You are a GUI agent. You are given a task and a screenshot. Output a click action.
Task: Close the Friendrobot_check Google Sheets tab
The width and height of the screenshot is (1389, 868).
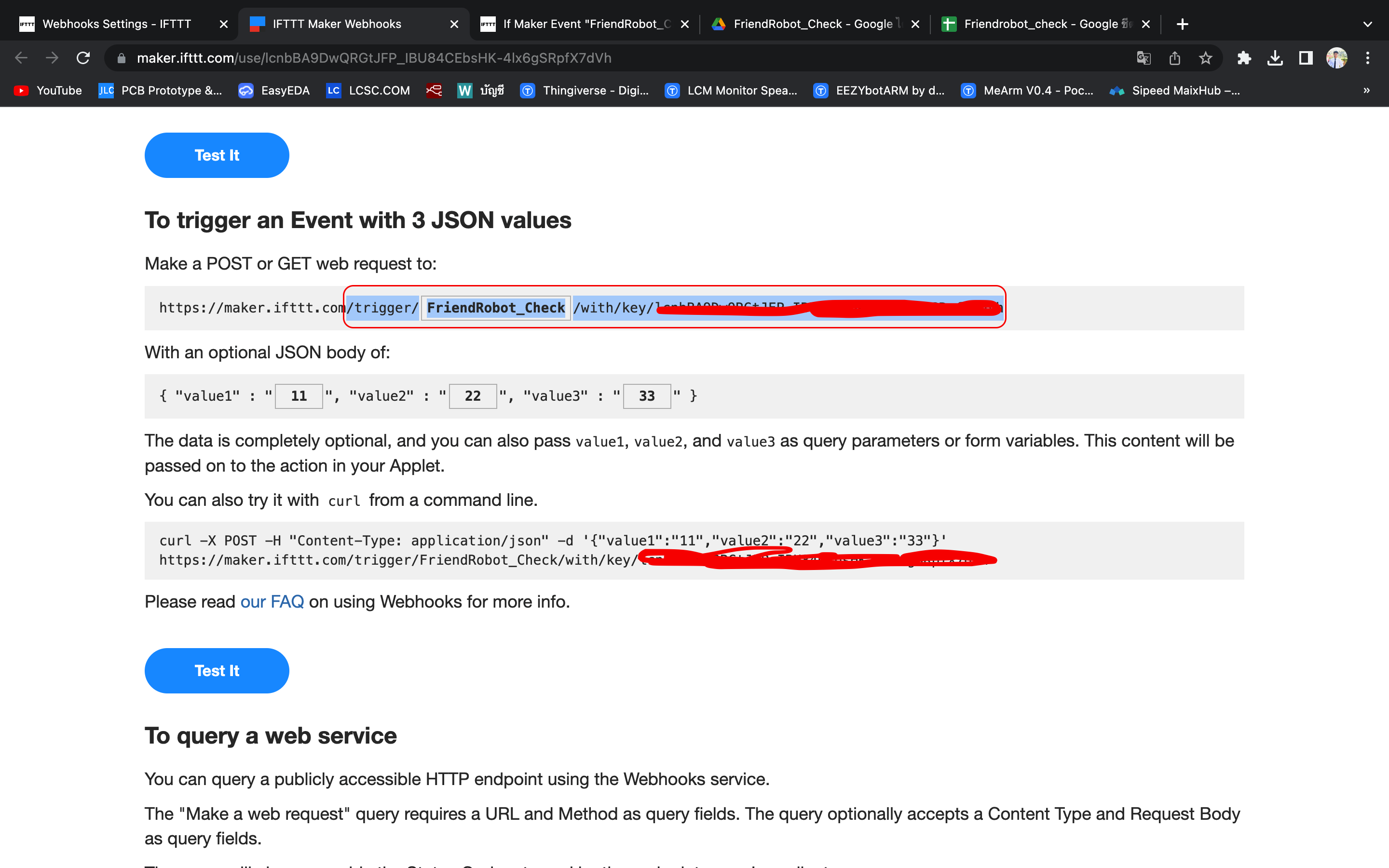tap(1145, 24)
